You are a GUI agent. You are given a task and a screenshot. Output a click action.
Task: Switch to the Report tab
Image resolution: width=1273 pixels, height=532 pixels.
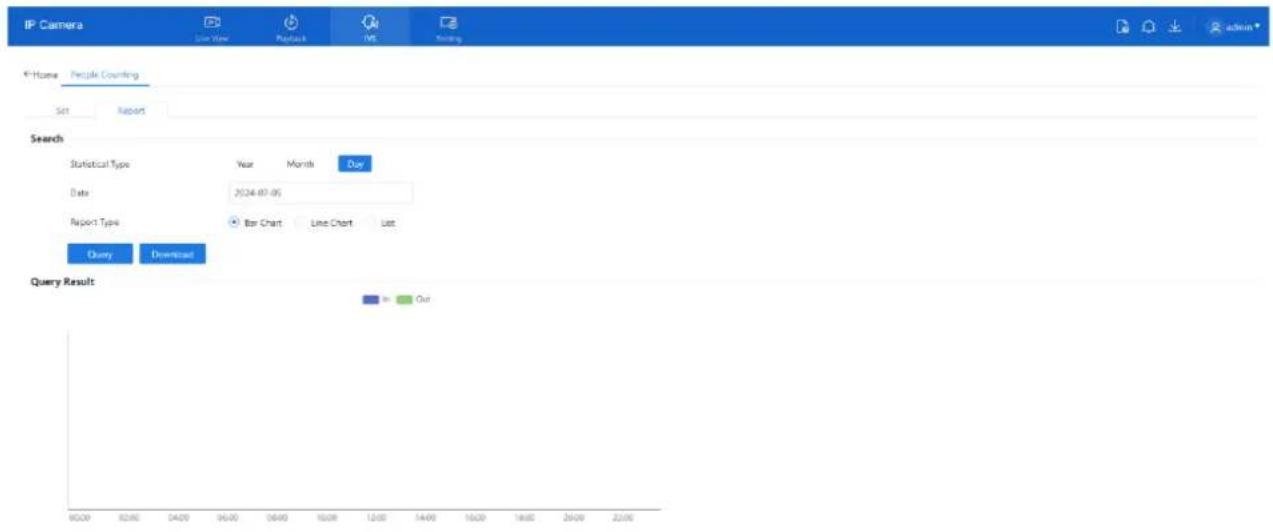(x=131, y=111)
